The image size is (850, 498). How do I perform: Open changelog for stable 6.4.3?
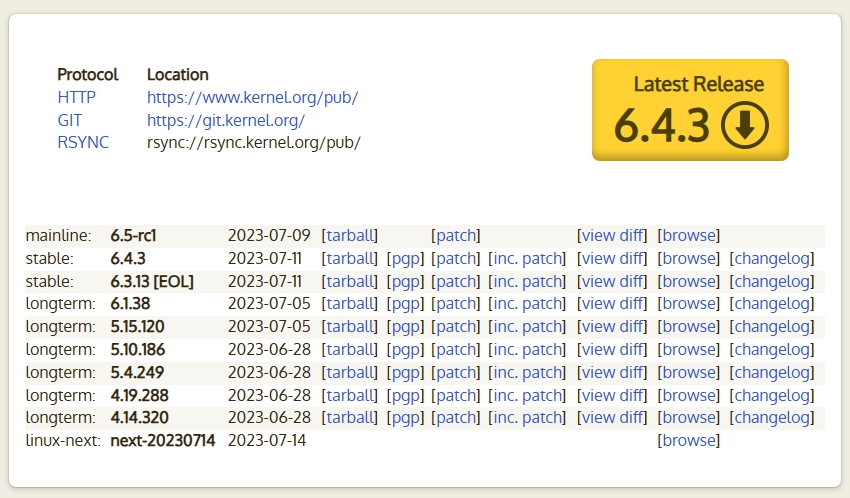point(772,259)
